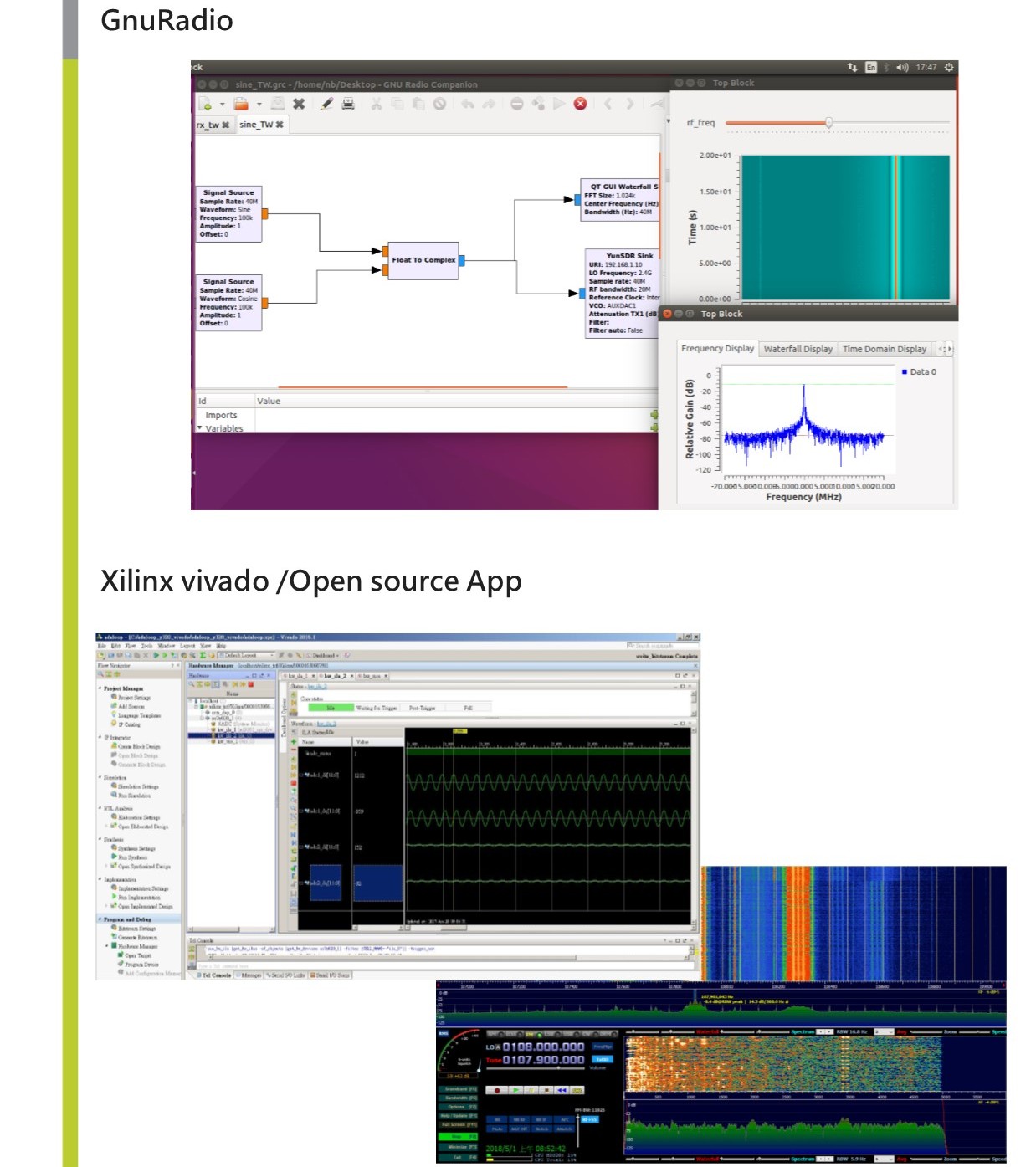1036x1167 pixels.
Task: Click the red kill flow graph icon
Action: pos(580,104)
